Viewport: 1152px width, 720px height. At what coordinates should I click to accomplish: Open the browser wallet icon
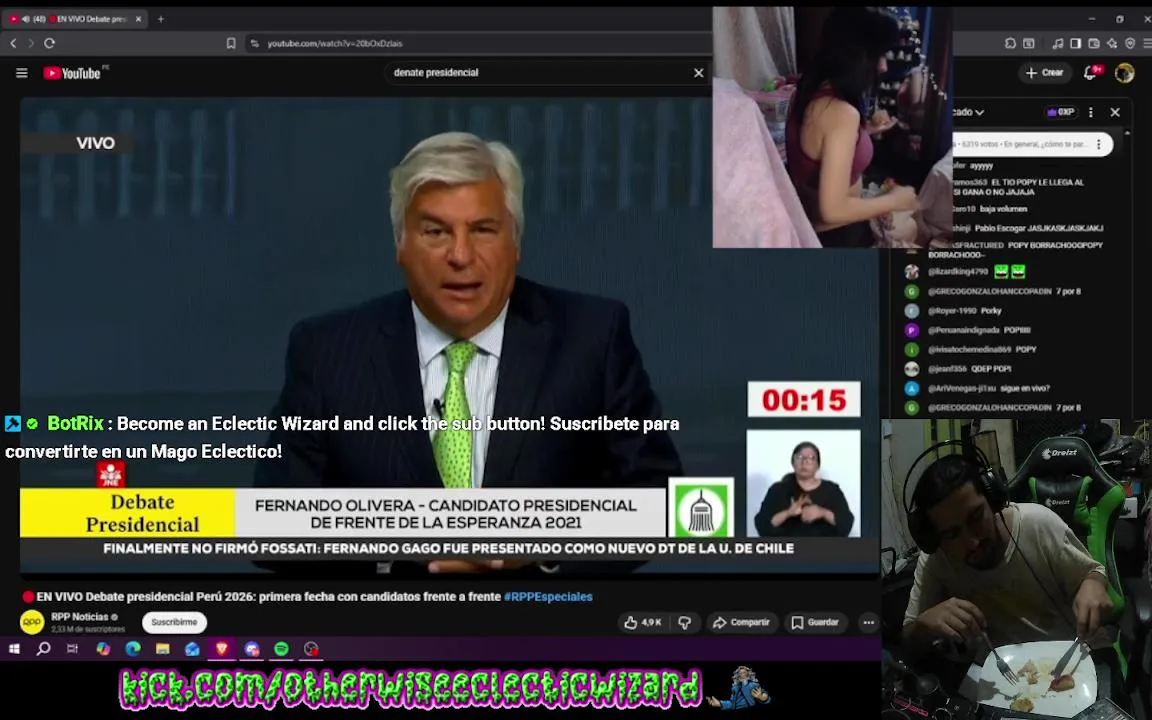[1094, 43]
